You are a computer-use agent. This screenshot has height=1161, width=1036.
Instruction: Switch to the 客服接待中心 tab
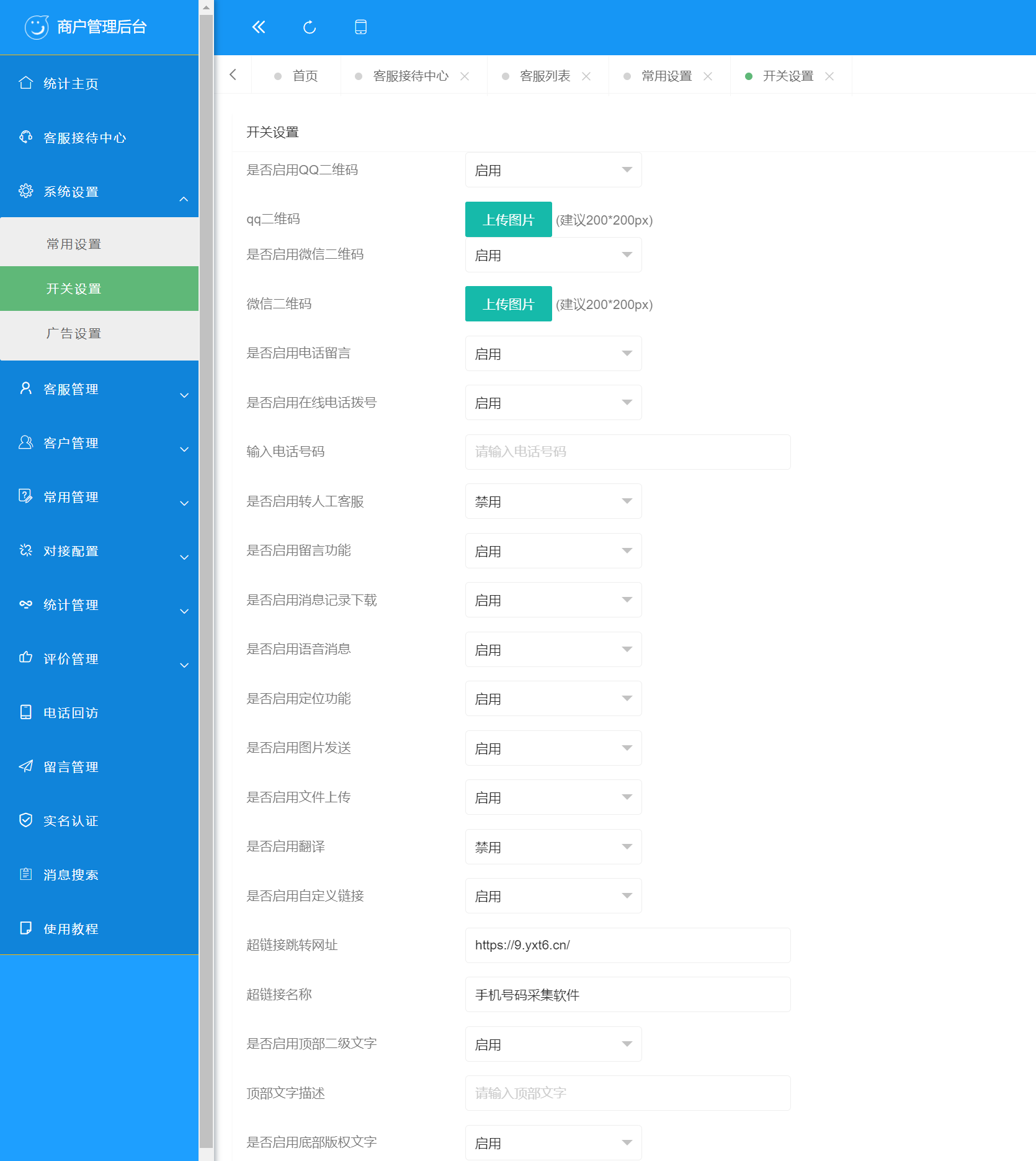click(411, 76)
